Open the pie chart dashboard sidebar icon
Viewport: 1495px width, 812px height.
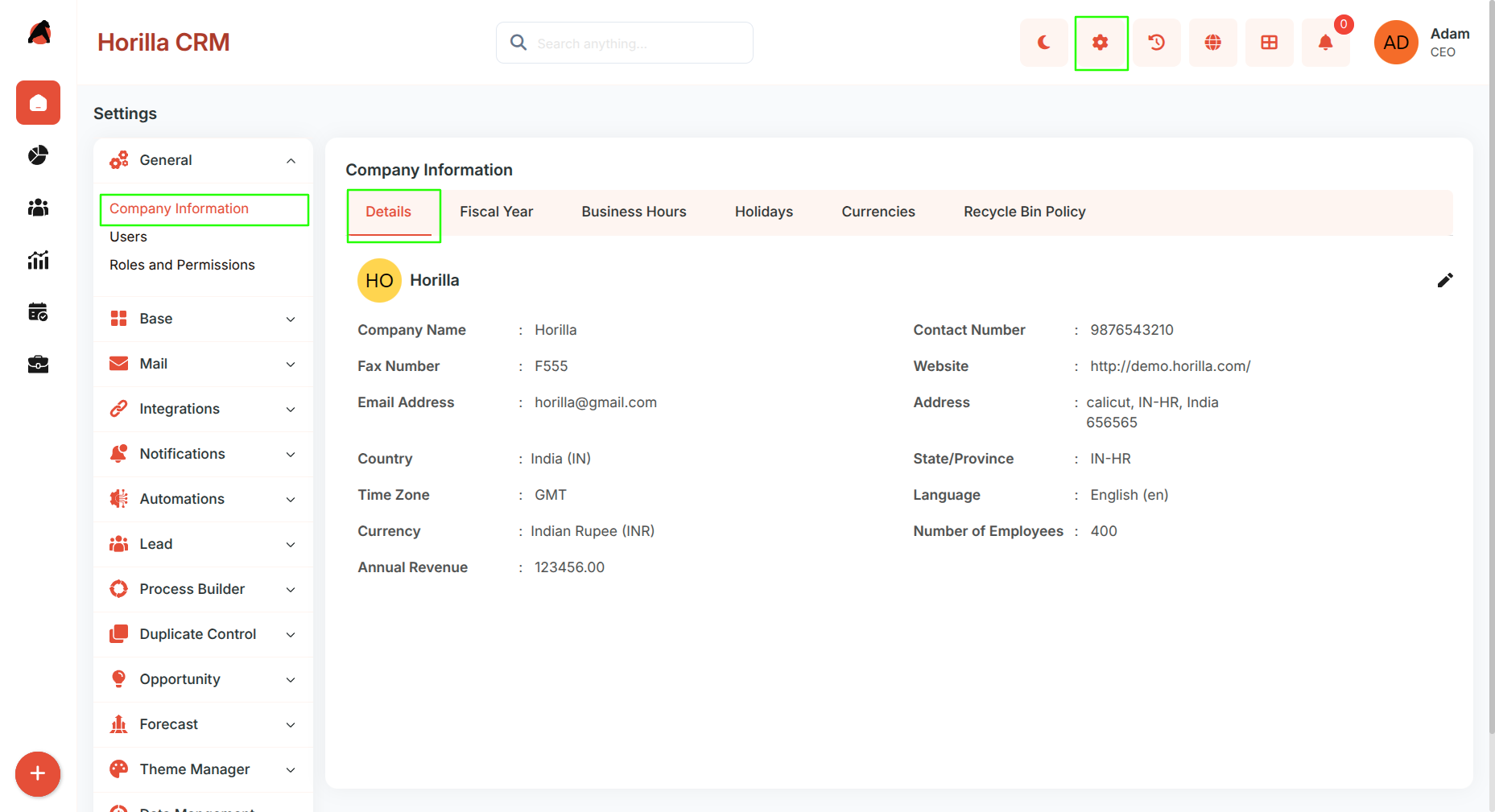[38, 155]
